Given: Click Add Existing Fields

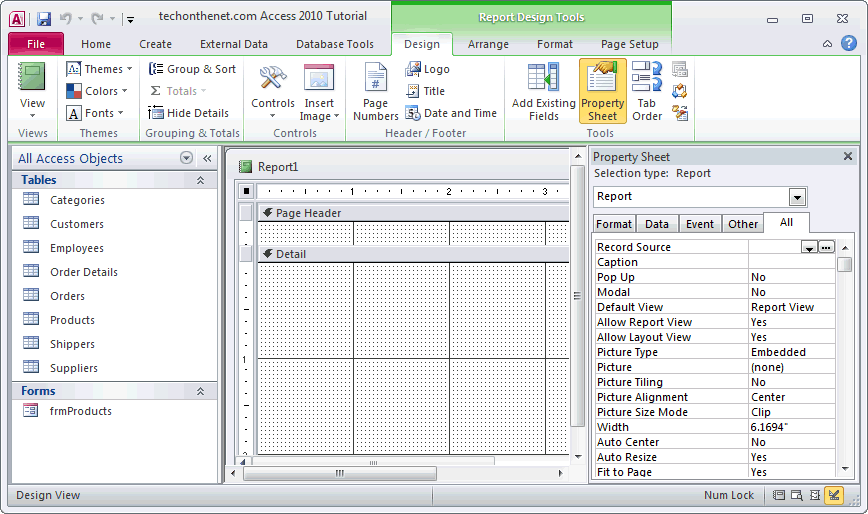Looking at the screenshot, I should [x=544, y=92].
